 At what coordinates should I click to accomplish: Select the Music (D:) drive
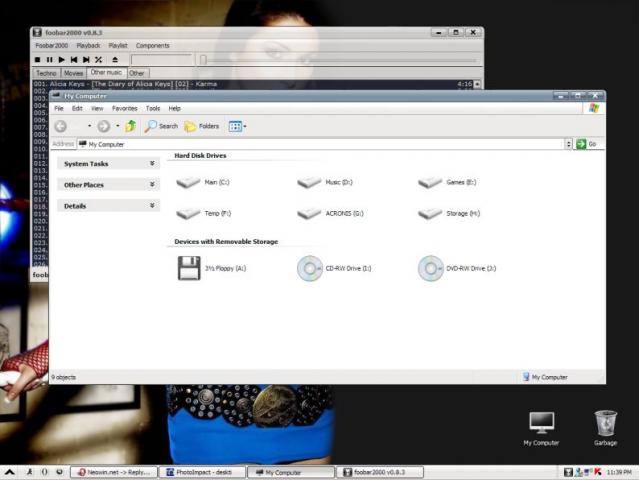click(325, 182)
